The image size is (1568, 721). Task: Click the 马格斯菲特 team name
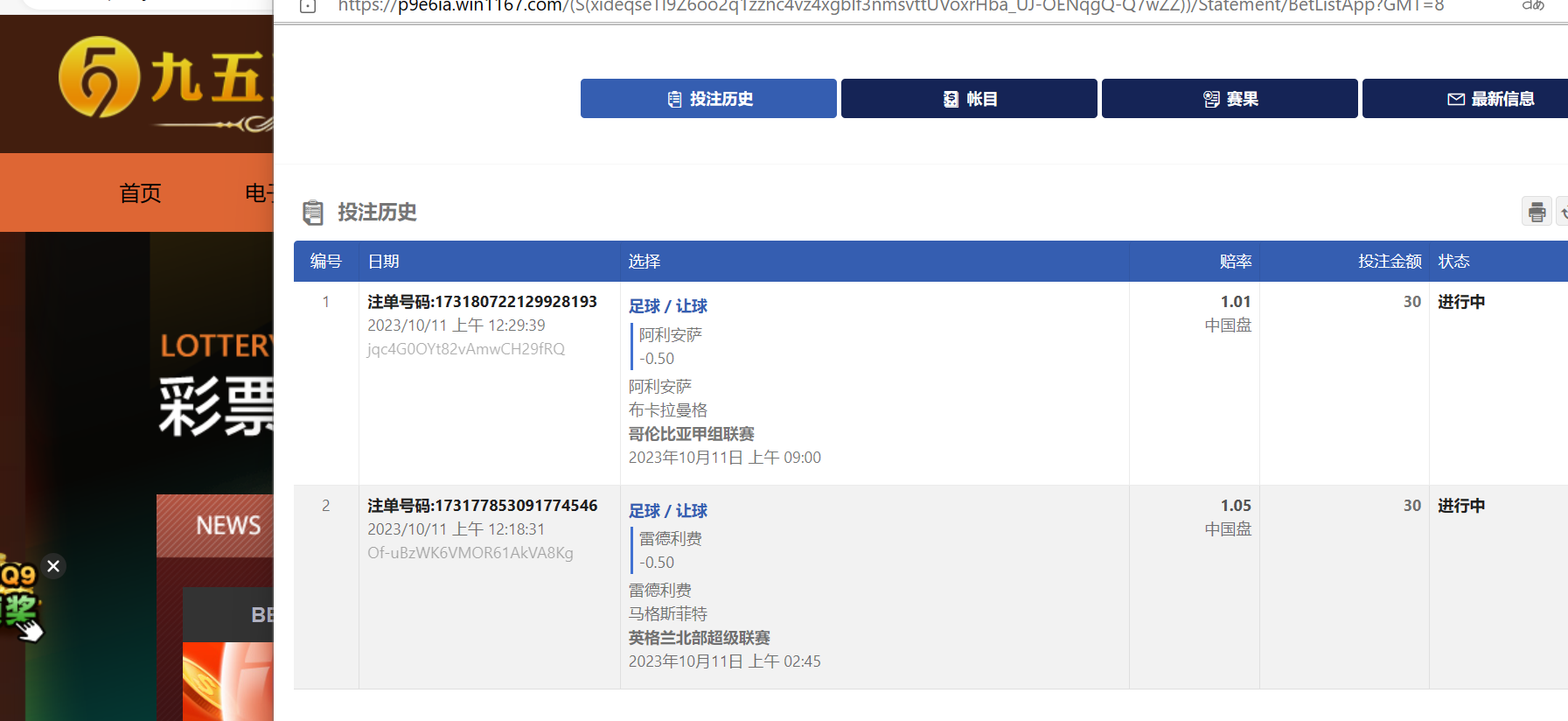point(668,614)
